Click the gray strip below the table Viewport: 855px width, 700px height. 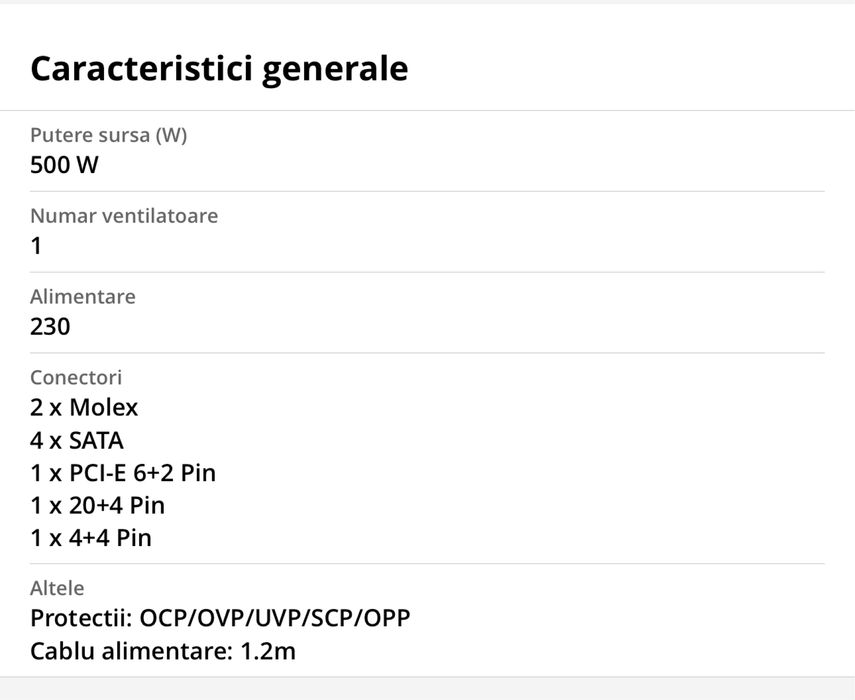pos(427,688)
